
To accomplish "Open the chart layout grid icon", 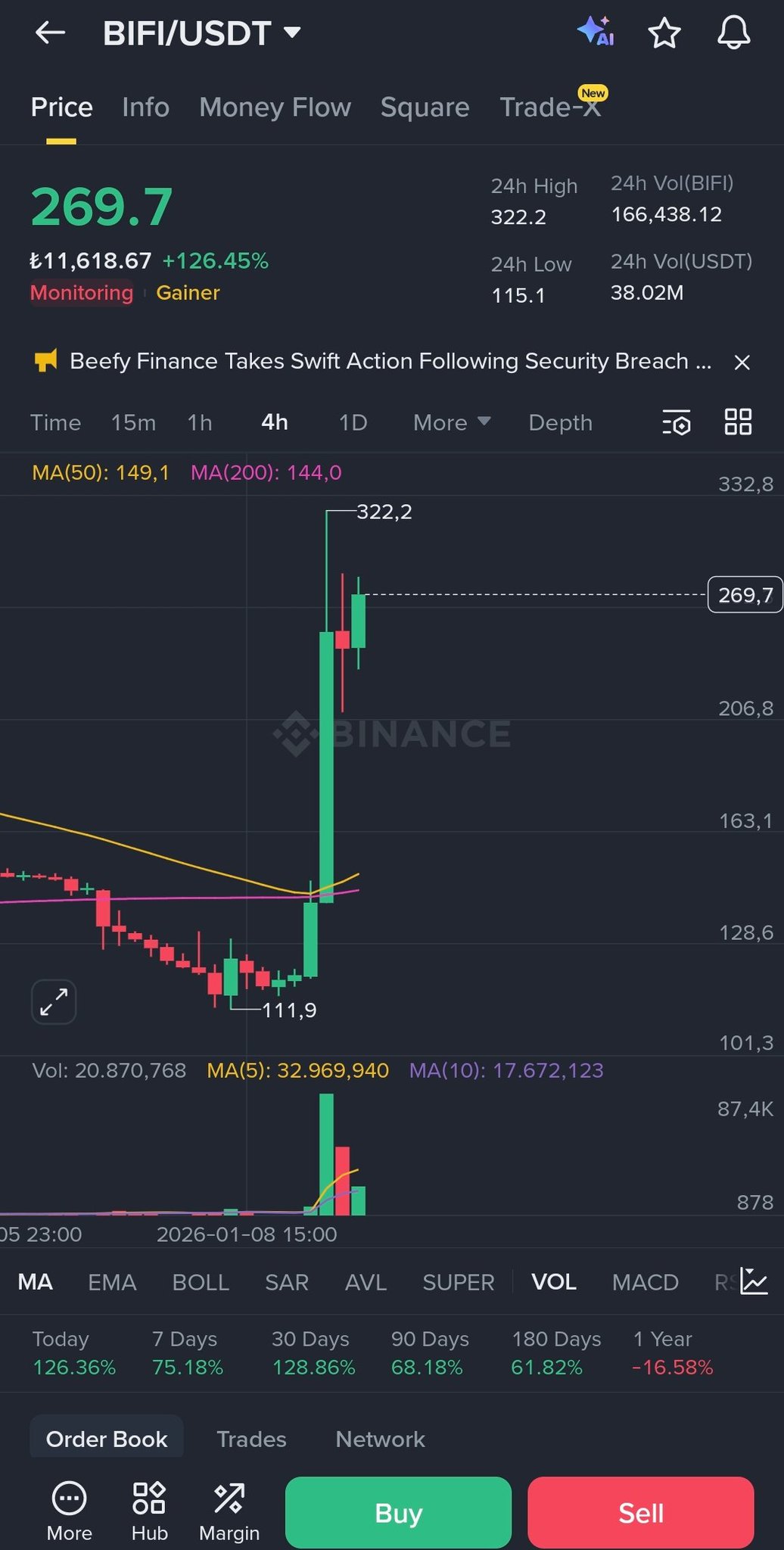I will (x=738, y=422).
